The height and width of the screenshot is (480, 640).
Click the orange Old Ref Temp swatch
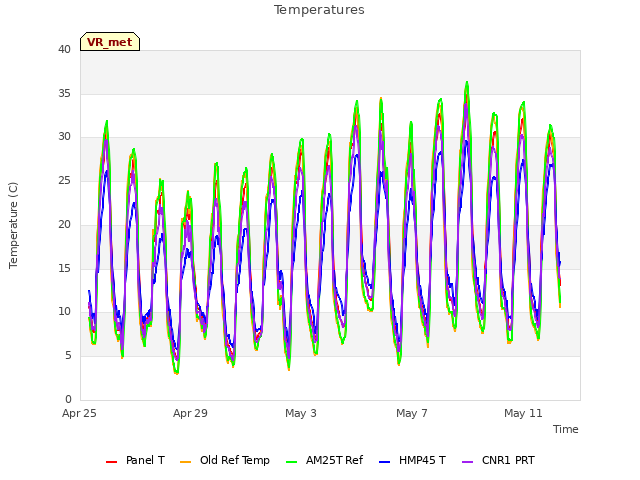click(185, 462)
